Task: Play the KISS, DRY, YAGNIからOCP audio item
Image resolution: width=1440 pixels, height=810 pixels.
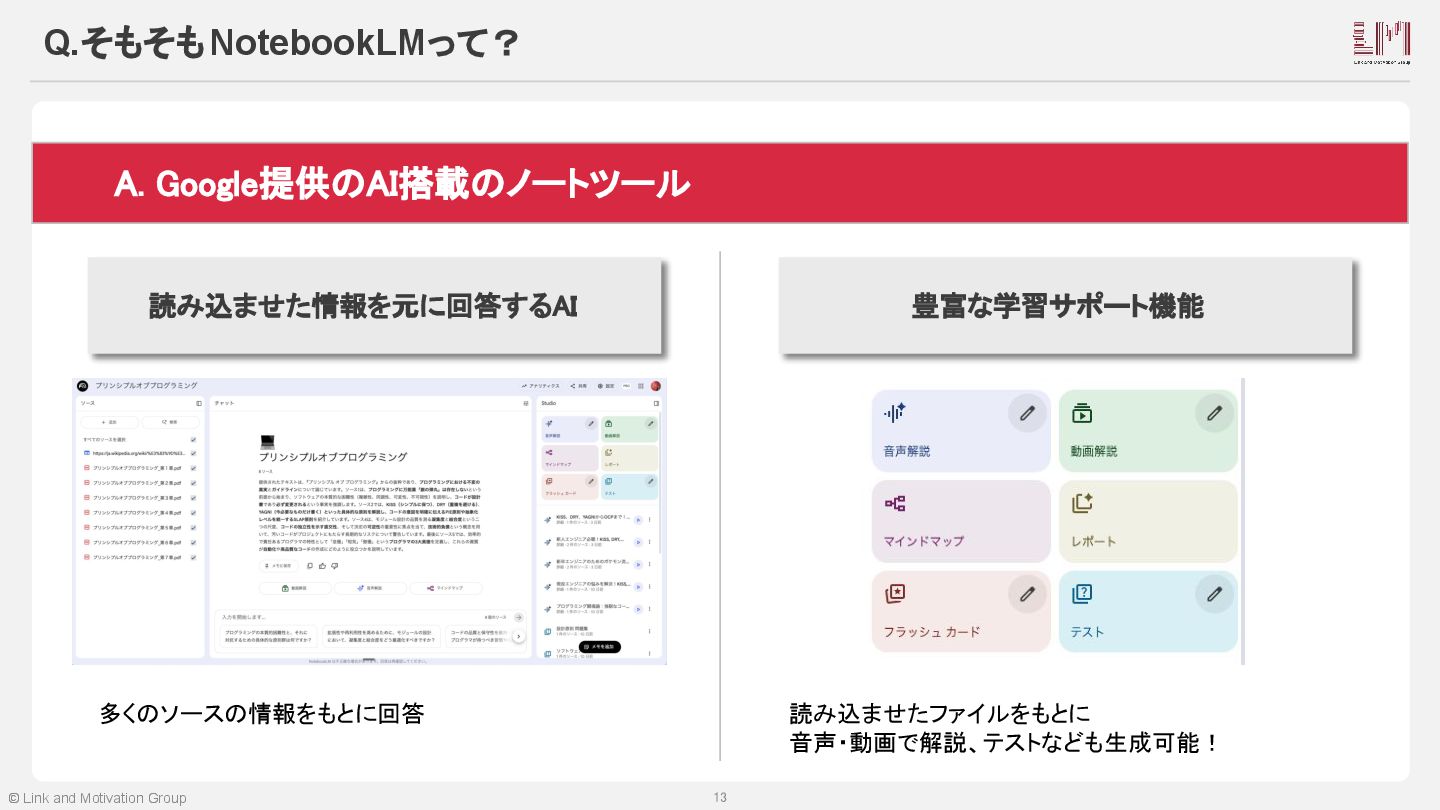Action: click(x=638, y=520)
